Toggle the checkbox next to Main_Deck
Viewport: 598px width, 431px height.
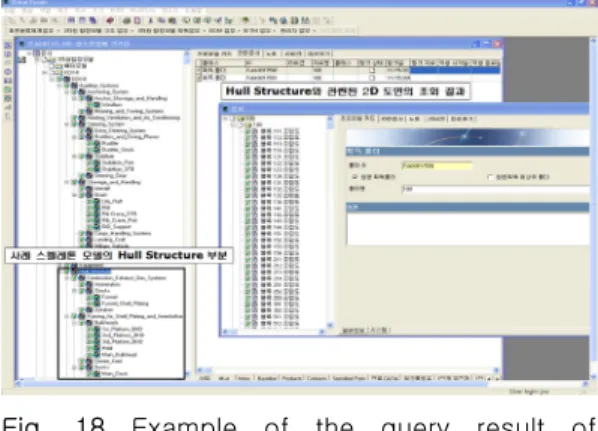tap(90, 374)
